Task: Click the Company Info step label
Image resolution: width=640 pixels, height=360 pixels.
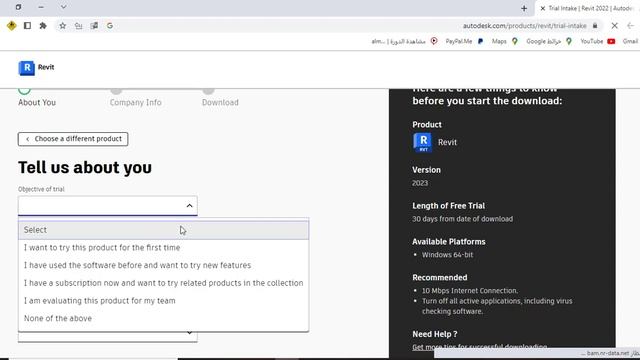Action: 136,102
